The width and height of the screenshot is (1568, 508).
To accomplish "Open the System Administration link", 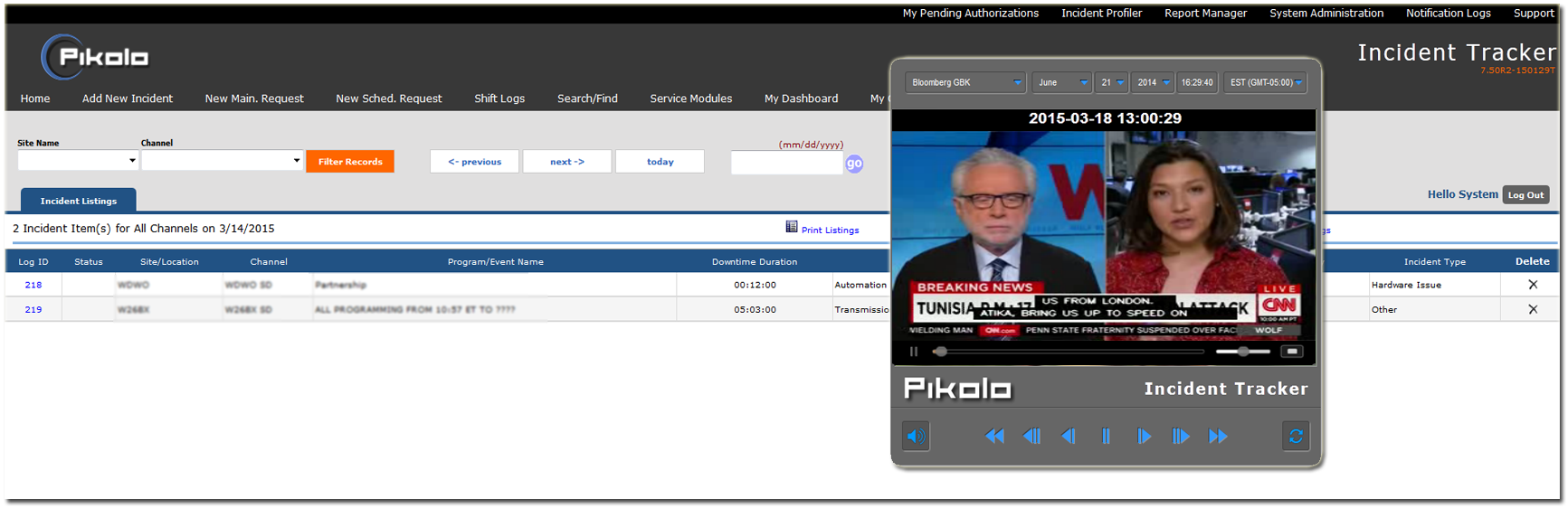I will pyautogui.click(x=1326, y=14).
